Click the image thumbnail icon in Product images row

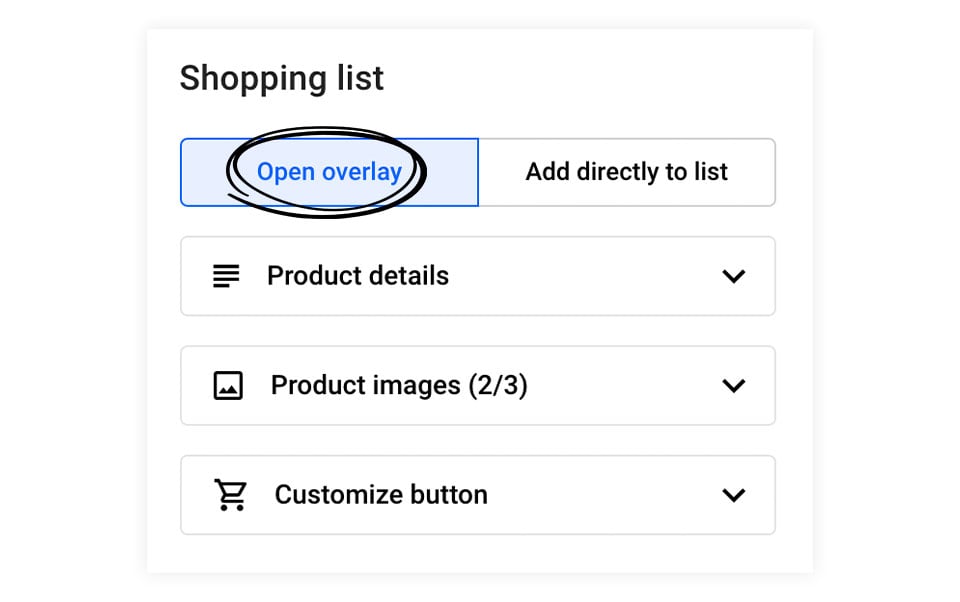point(228,385)
